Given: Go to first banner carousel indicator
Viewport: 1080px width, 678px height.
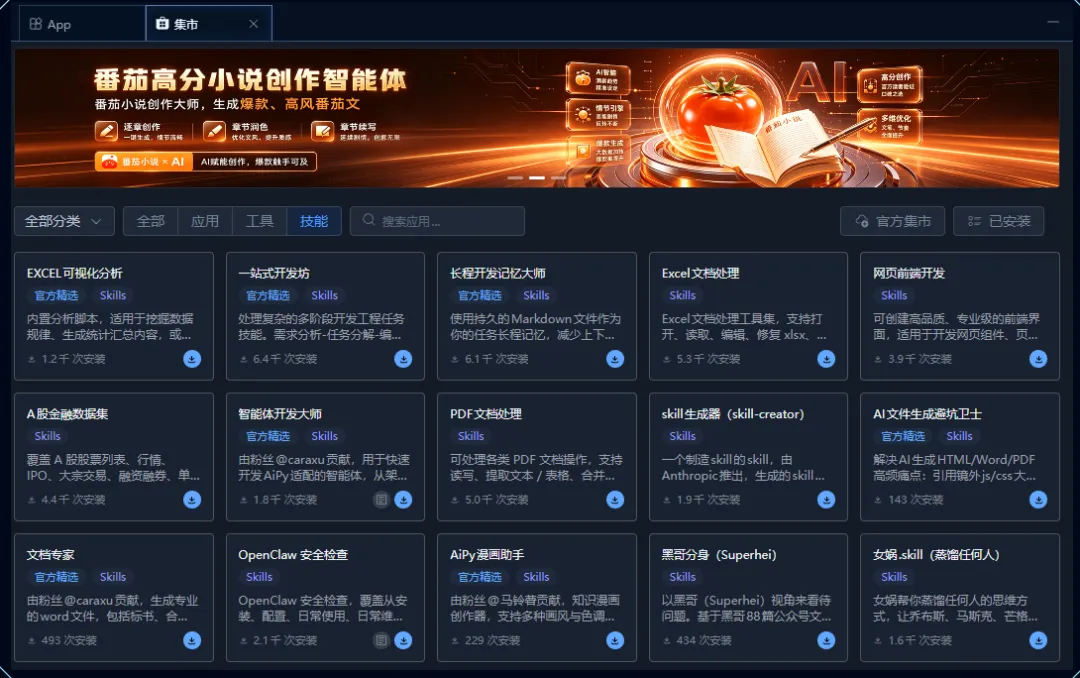Looking at the screenshot, I should [x=515, y=178].
